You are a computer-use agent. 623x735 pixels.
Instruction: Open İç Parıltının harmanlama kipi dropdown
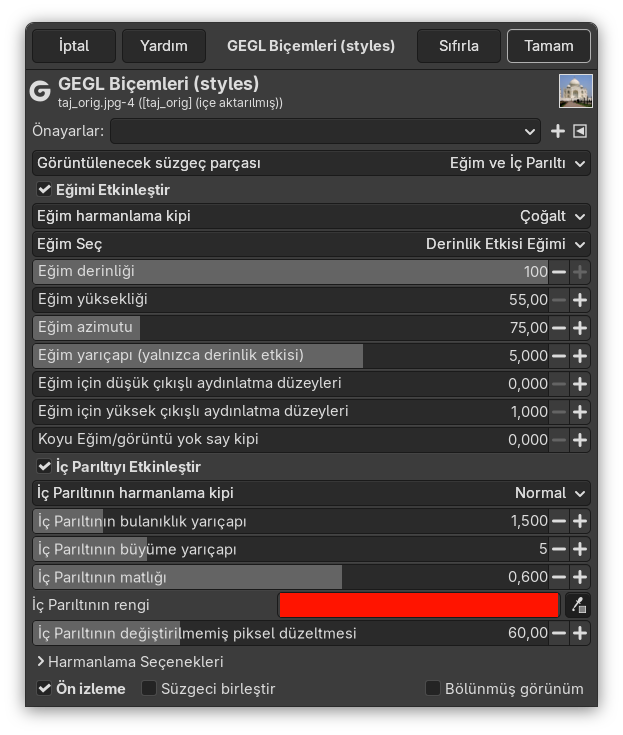point(311,493)
